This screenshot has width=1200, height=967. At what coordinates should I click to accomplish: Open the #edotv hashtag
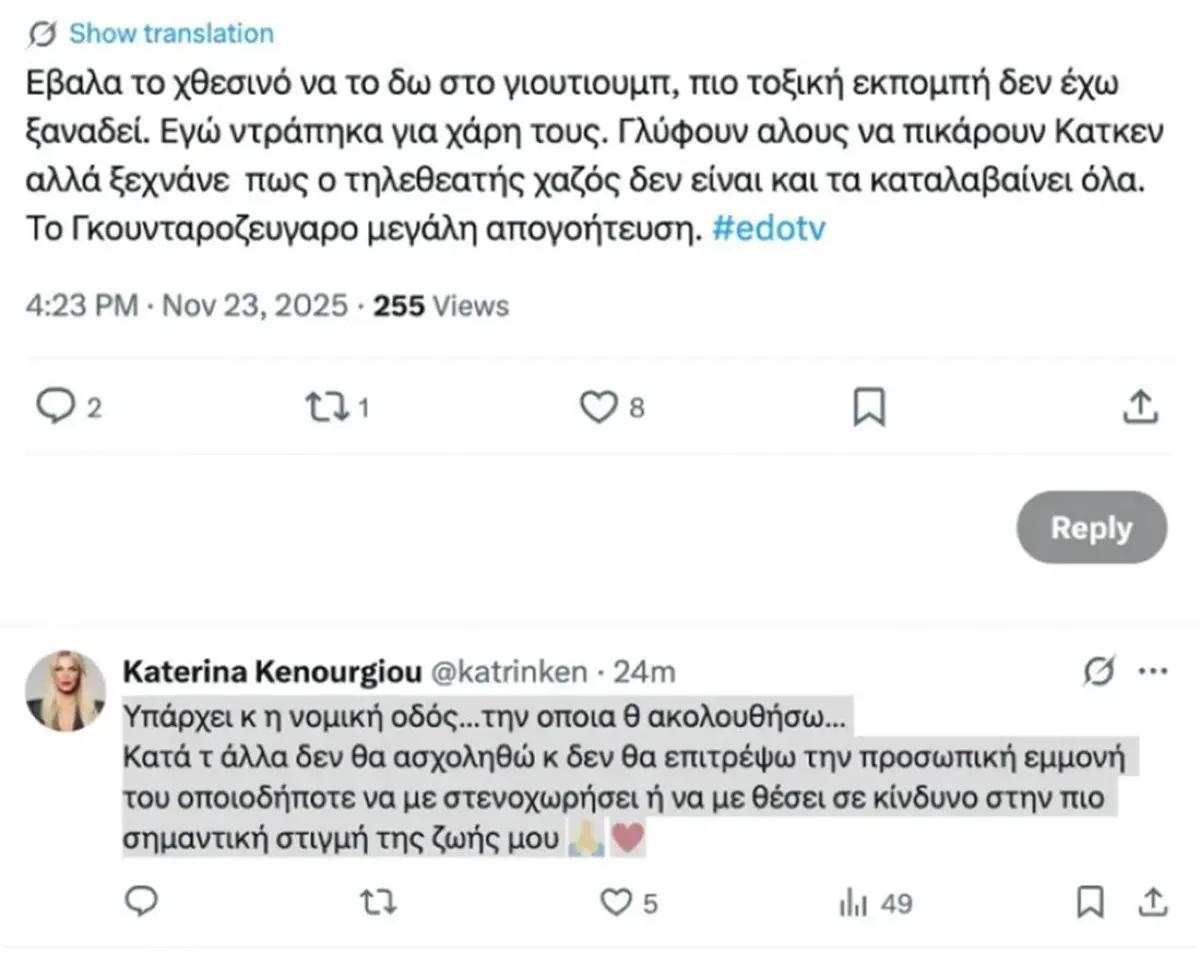(770, 227)
